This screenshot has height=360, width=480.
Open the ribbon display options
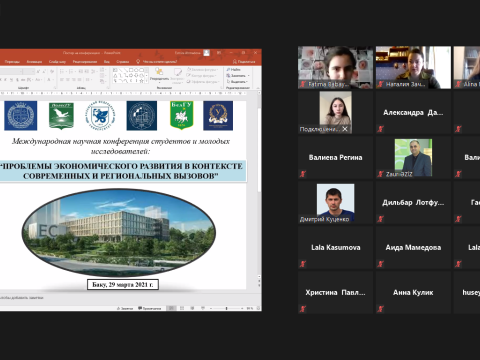pyautogui.click(x=219, y=53)
